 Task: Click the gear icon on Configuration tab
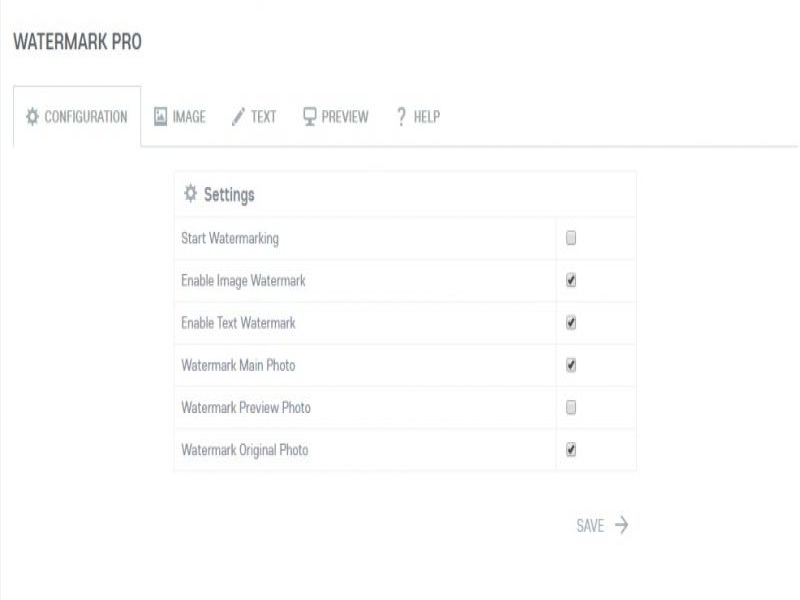(x=31, y=117)
